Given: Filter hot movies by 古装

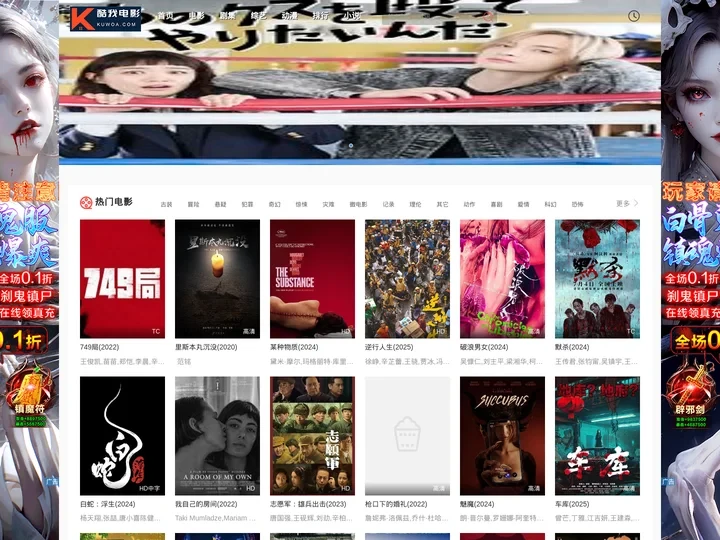Looking at the screenshot, I should [166, 204].
